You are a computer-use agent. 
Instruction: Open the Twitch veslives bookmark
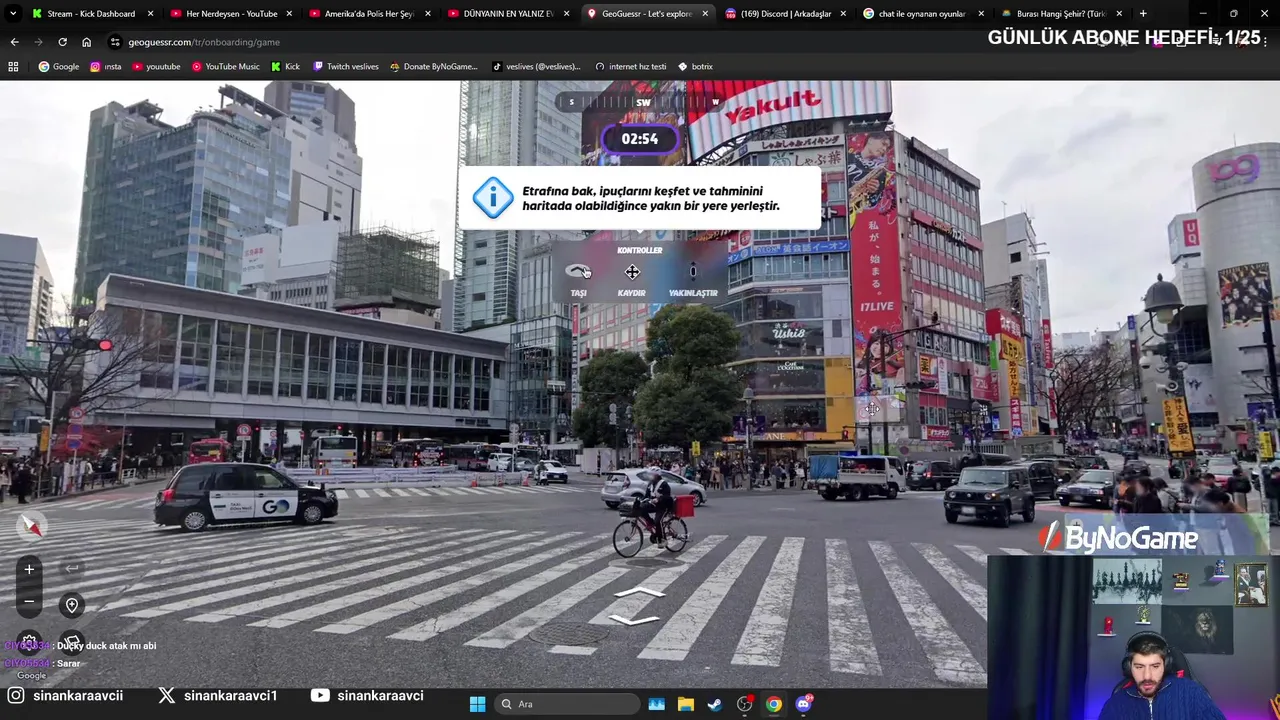346,67
